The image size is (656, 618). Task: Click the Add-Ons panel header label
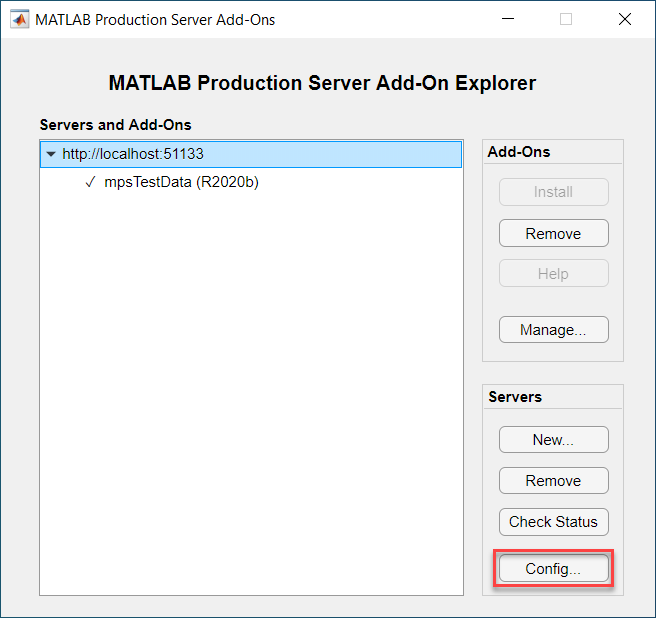pyautogui.click(x=519, y=151)
